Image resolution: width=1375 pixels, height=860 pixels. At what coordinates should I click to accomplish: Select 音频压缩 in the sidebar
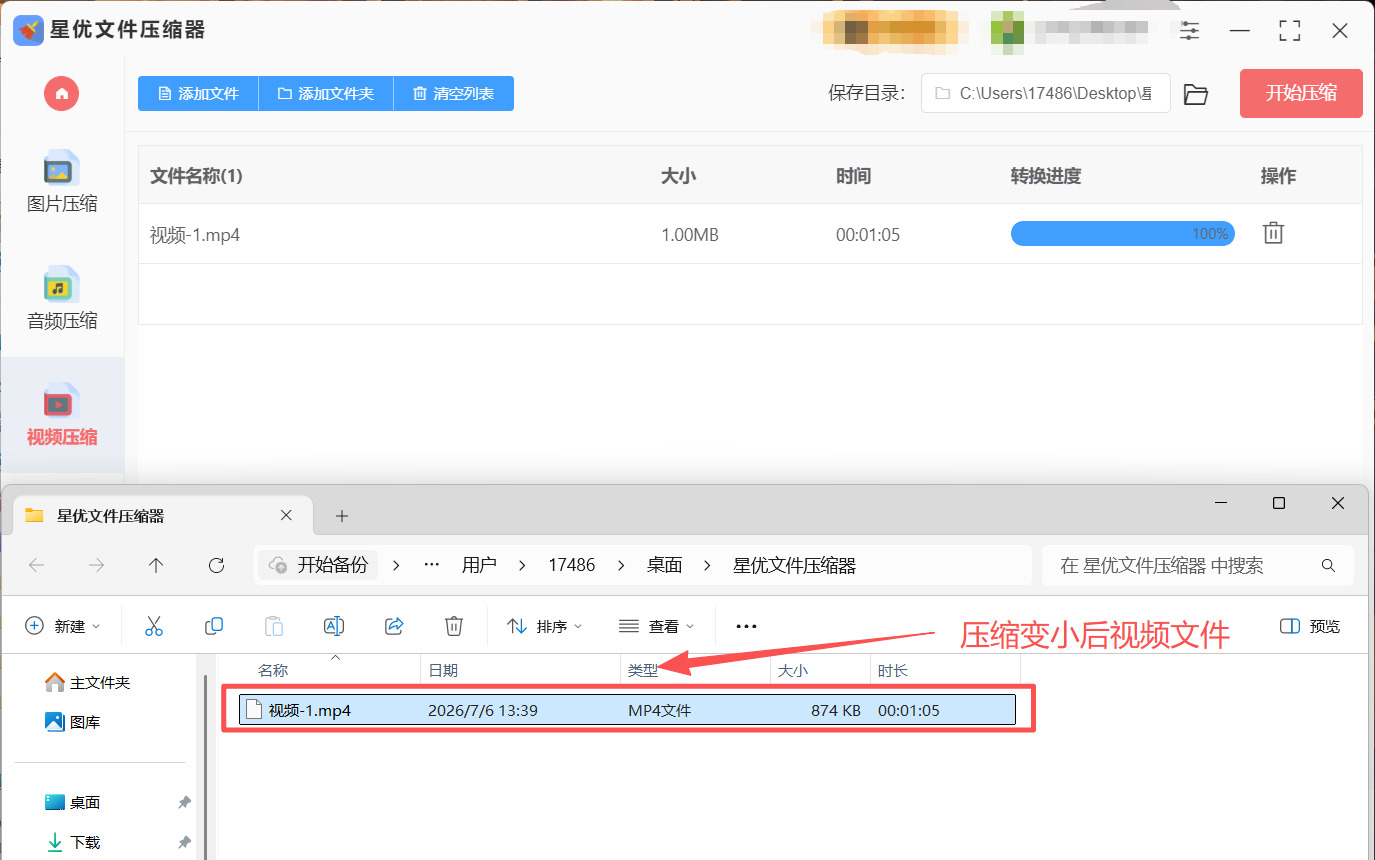coord(62,299)
